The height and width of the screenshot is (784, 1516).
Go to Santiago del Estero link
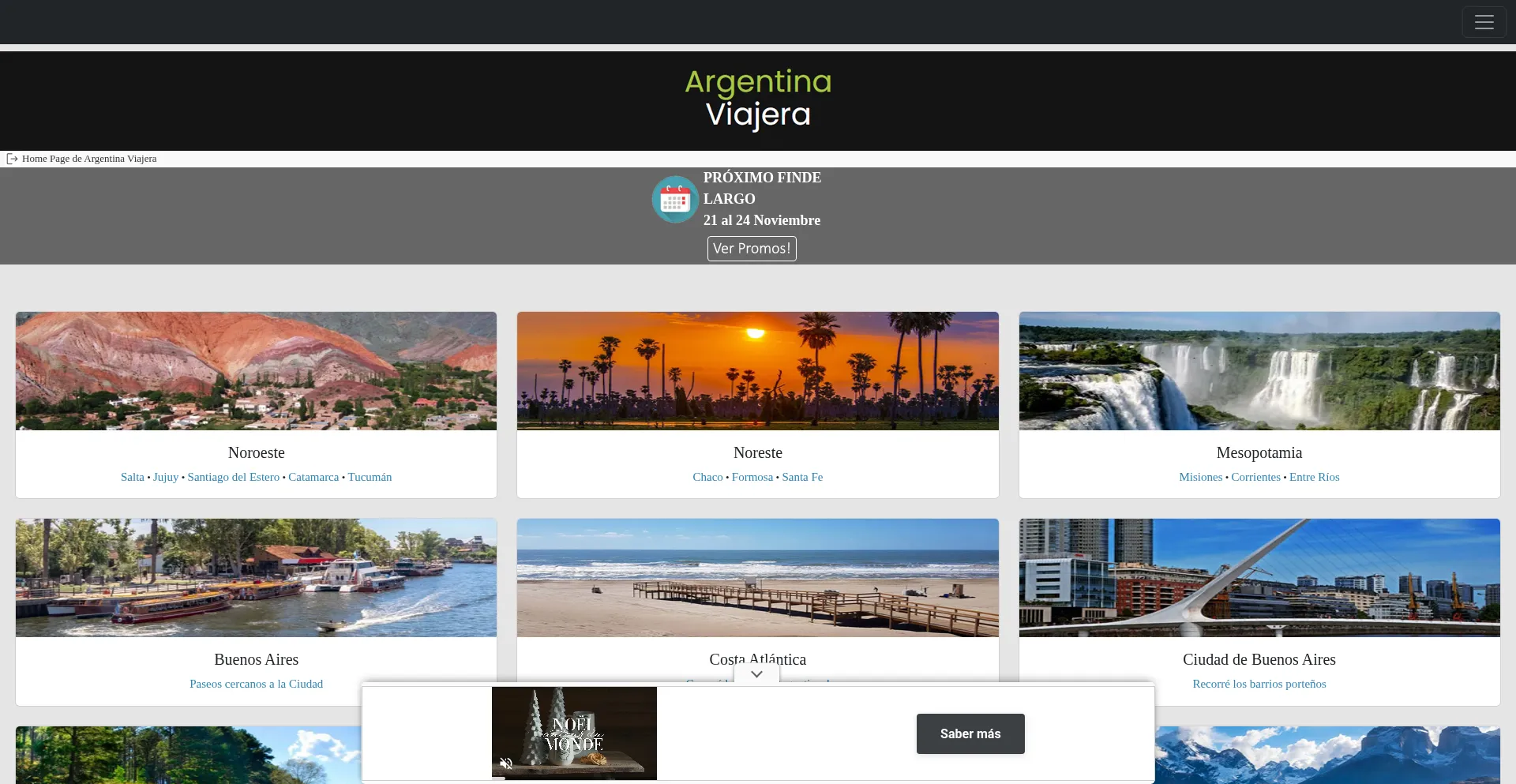(x=234, y=477)
